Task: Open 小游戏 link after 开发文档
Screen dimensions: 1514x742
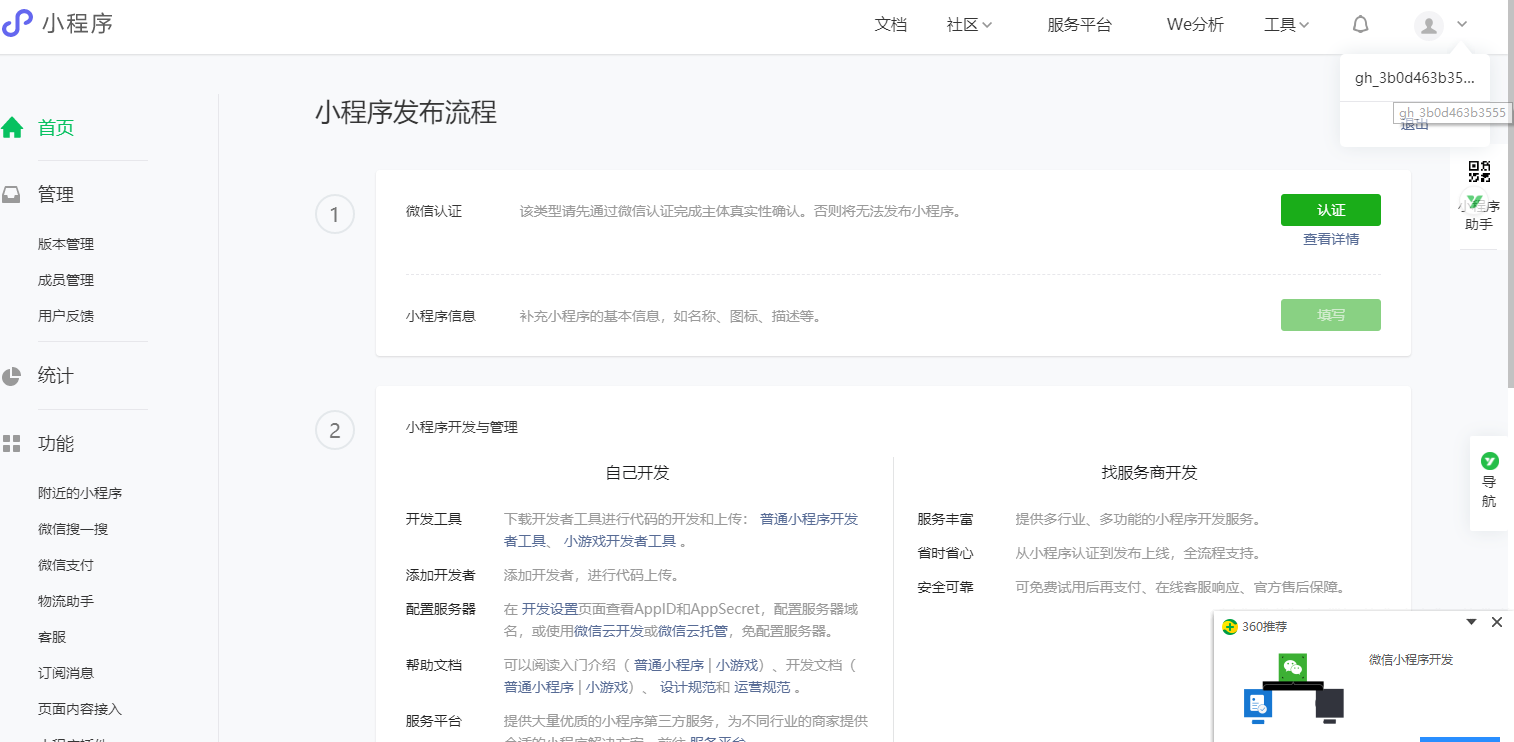Action: (608, 687)
